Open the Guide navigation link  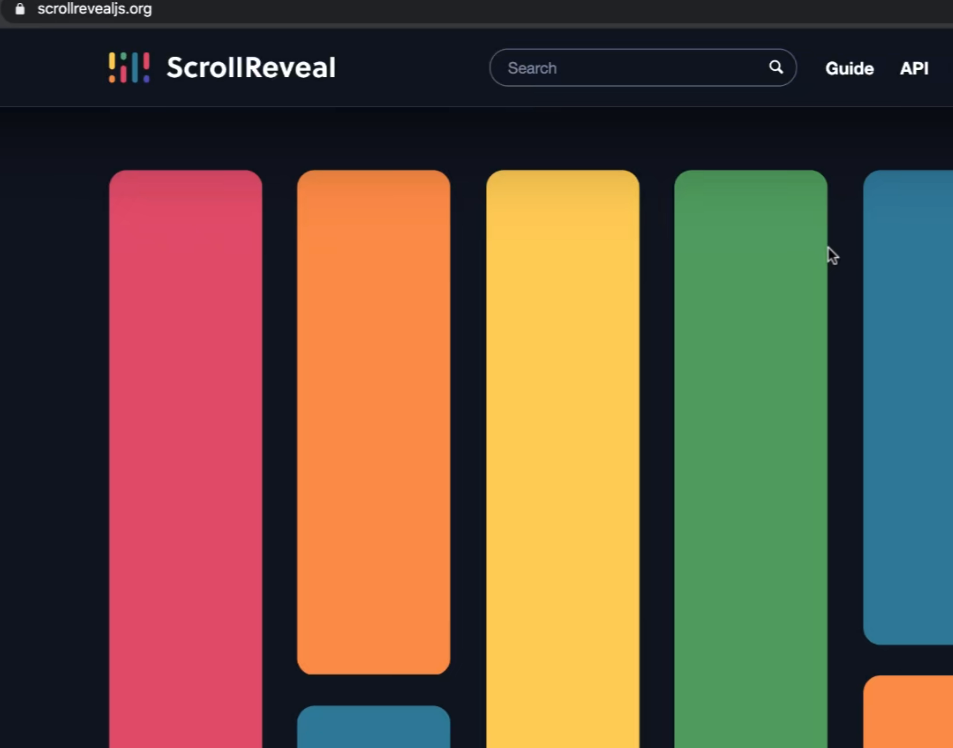click(x=849, y=68)
